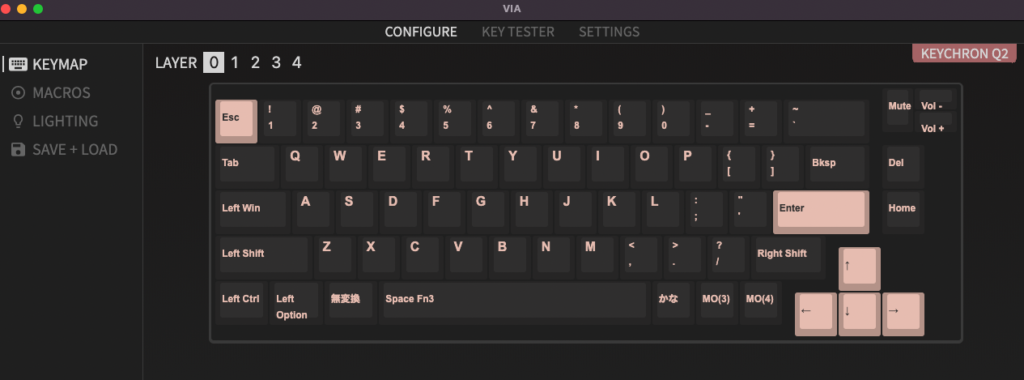1024x380 pixels.
Task: Select the G key
Action: (487, 211)
